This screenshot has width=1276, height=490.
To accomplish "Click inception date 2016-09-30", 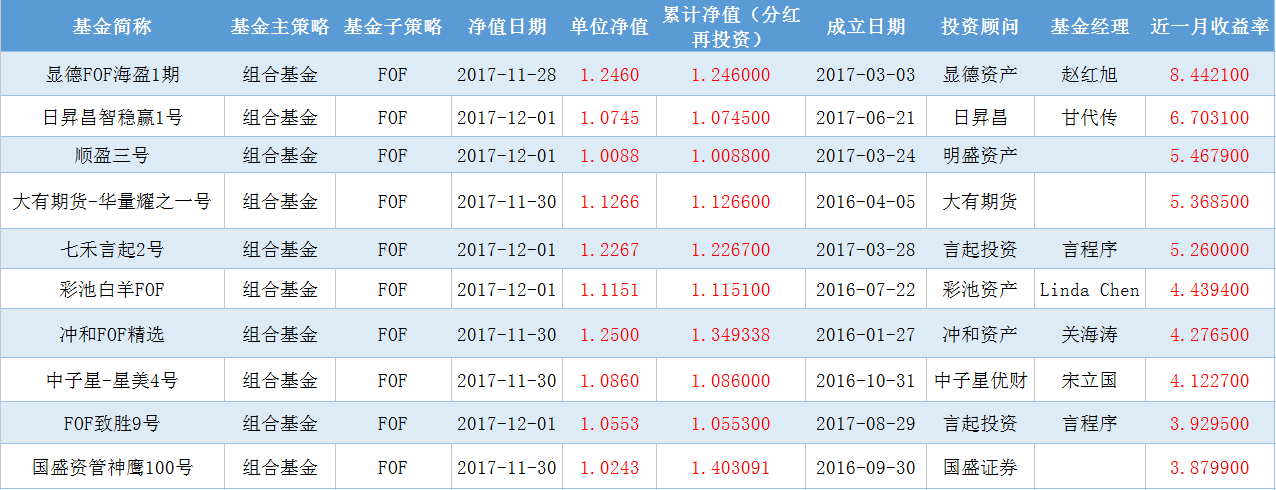I will 866,467.
